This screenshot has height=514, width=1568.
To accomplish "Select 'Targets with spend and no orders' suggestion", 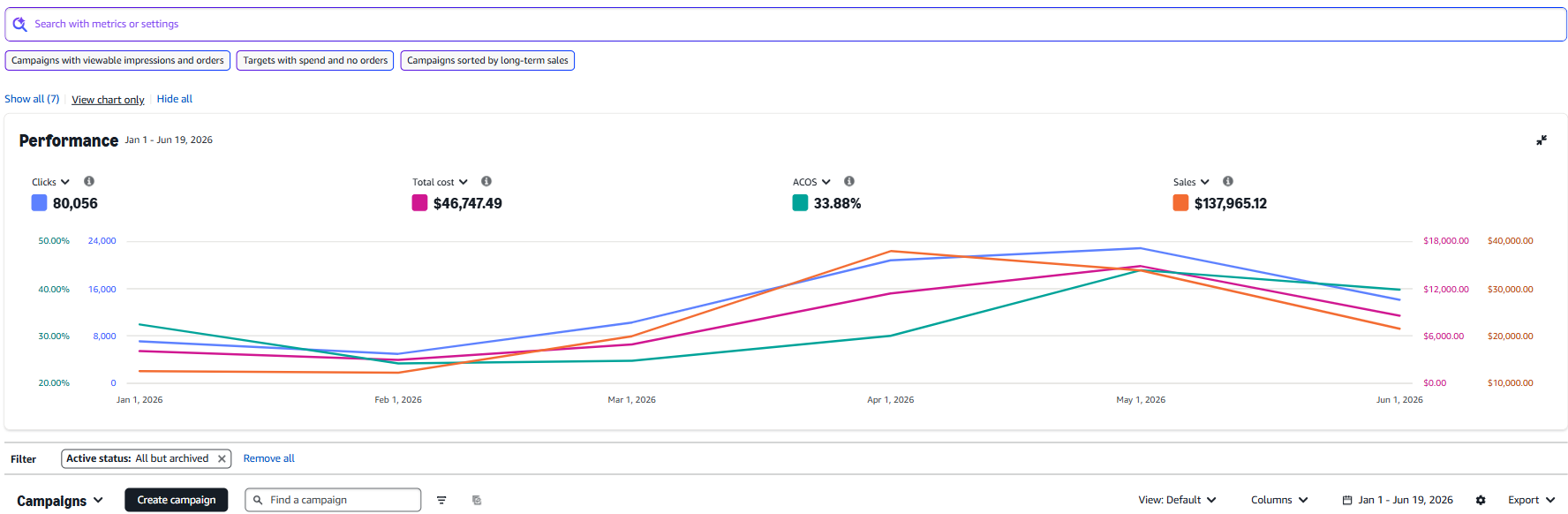I will 315,60.
